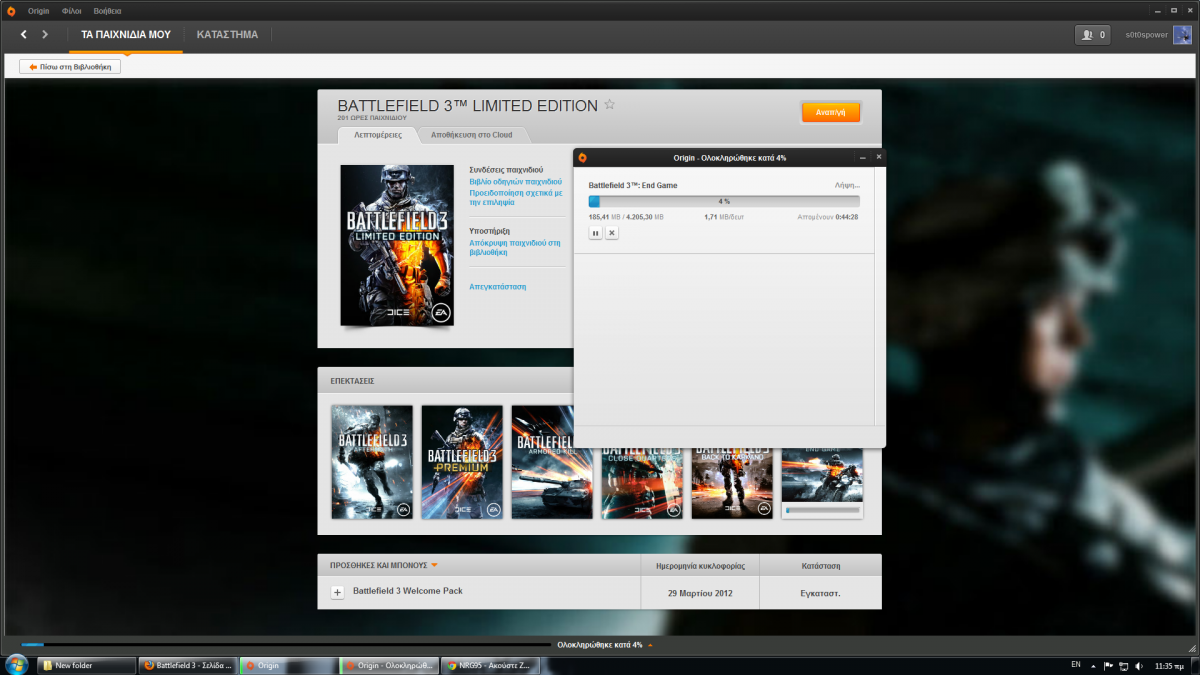The width and height of the screenshot is (1200, 675).
Task: Open the Origin menu
Action: pos(39,9)
